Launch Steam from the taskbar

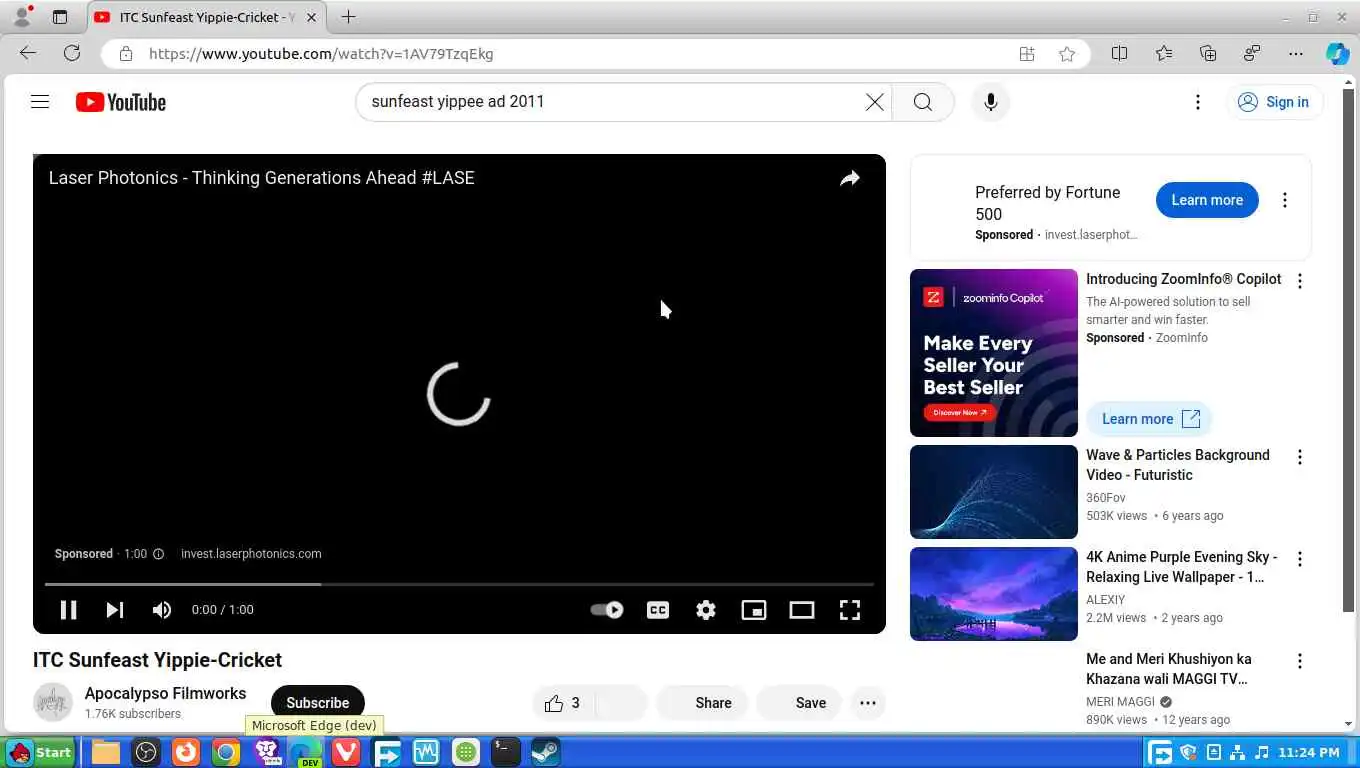coord(545,752)
